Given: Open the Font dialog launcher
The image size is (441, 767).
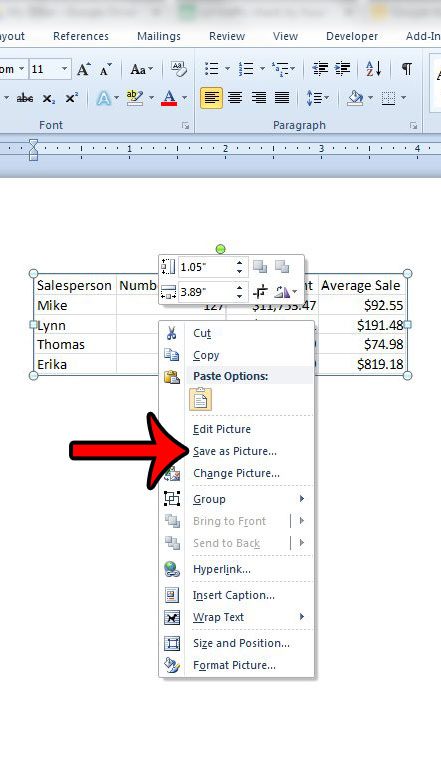Looking at the screenshot, I should 185,126.
